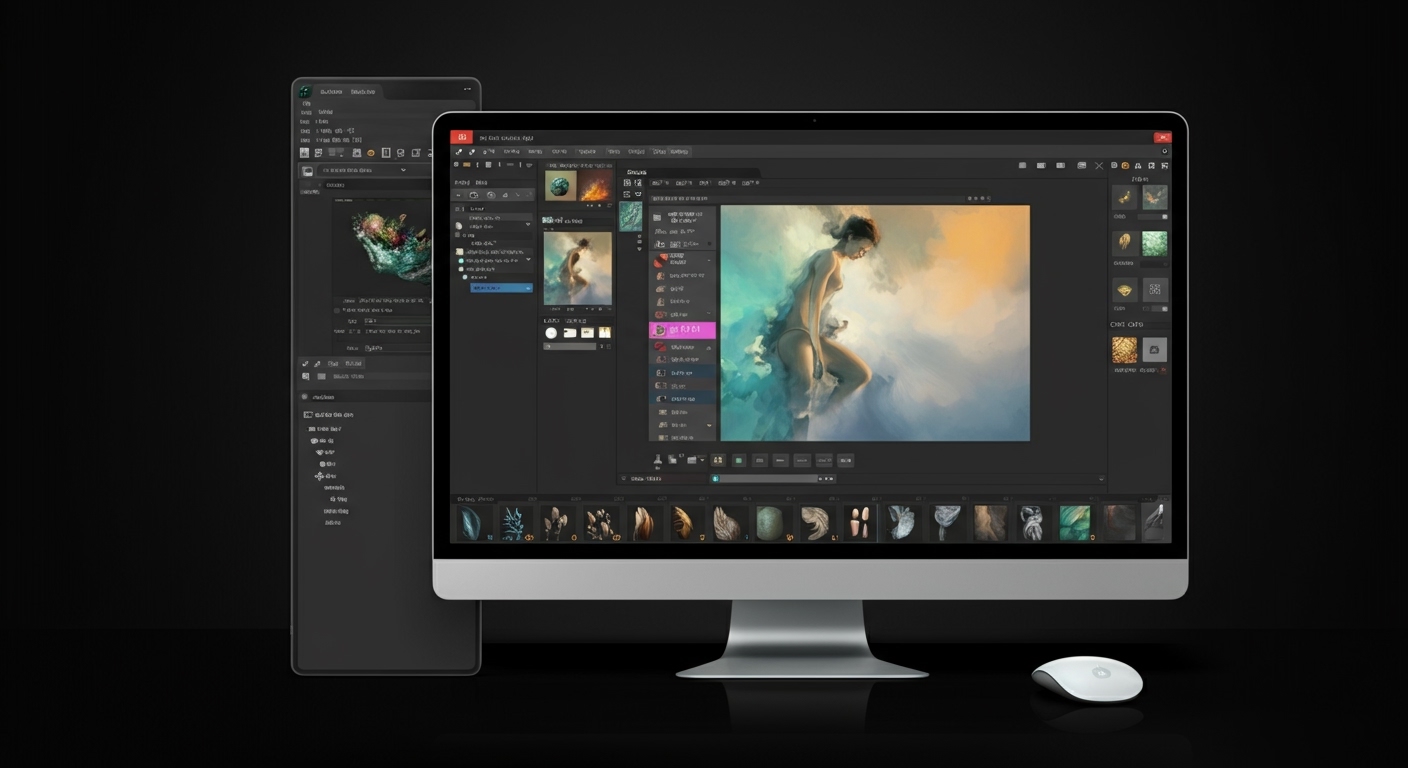
Task: Collapse the chevron next to the gold layer entry
Action: coord(711,426)
